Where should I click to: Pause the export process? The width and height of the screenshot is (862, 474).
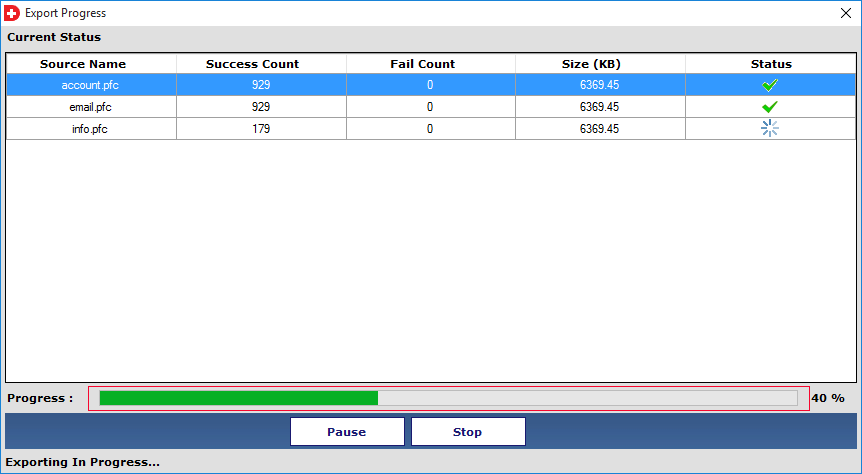pyautogui.click(x=347, y=432)
